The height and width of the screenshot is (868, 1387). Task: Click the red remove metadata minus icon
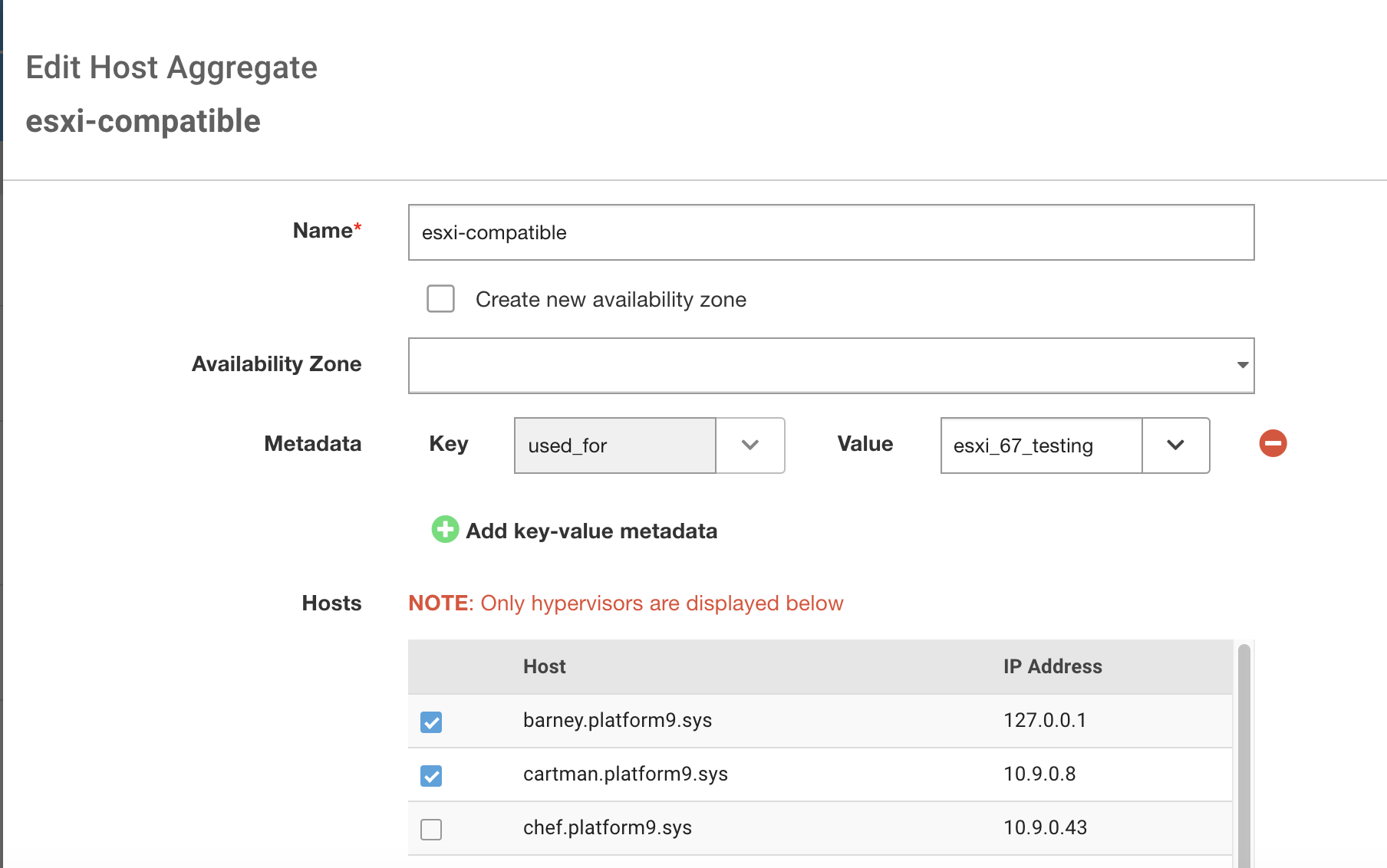[x=1273, y=443]
